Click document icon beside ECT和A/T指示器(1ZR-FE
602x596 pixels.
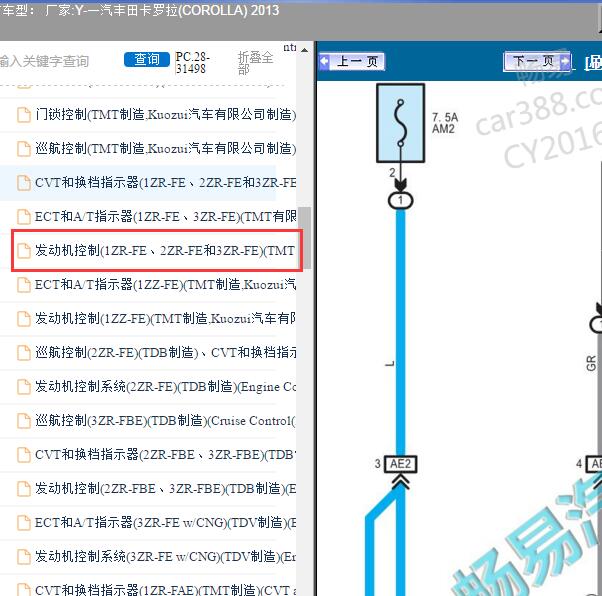pyautogui.click(x=24, y=217)
